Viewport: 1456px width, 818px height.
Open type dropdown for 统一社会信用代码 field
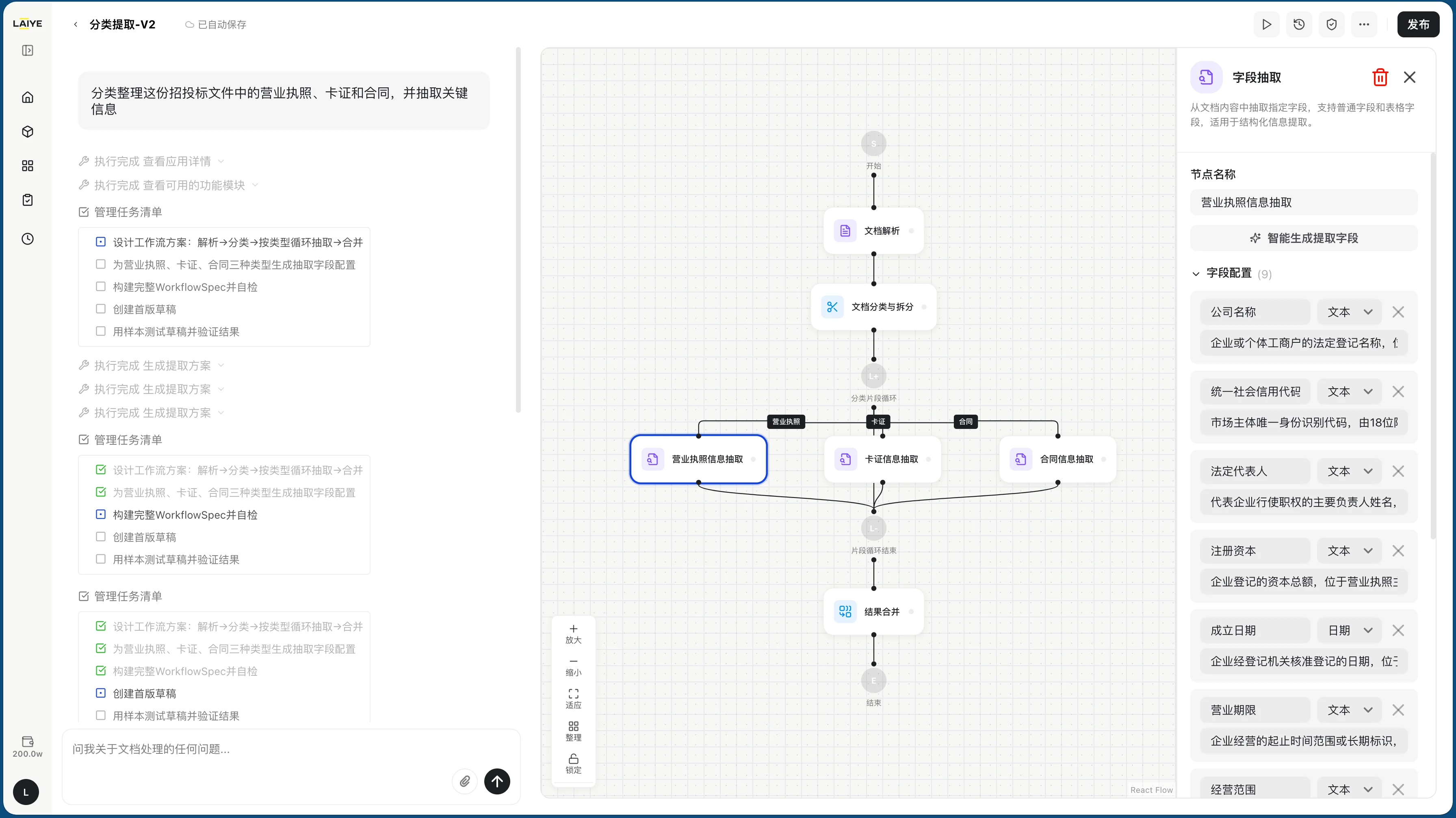pos(1350,392)
